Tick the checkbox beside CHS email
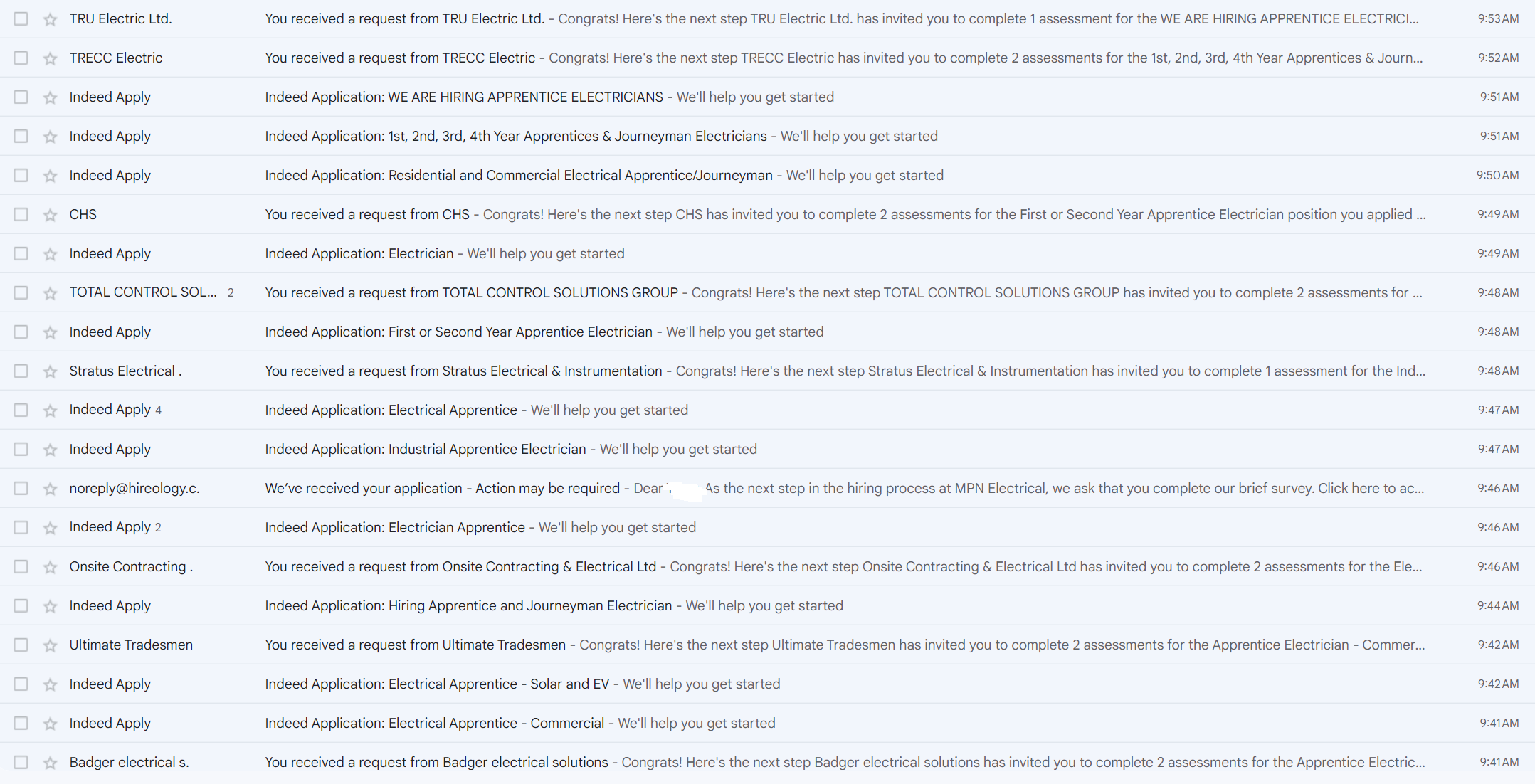 (x=21, y=214)
